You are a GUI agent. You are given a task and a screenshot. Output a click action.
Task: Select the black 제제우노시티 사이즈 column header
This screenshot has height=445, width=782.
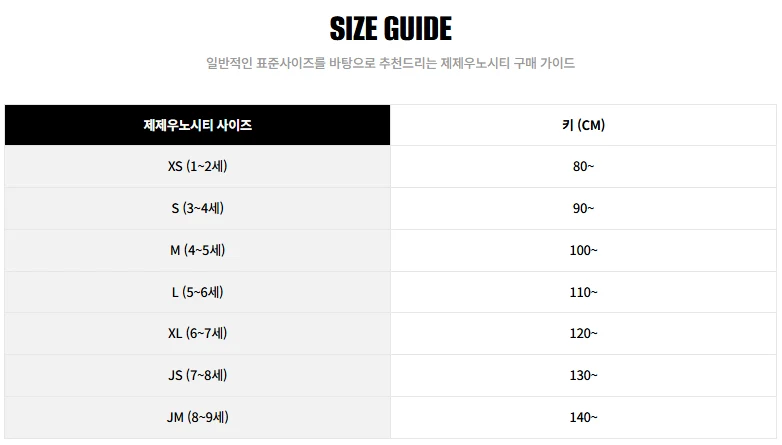[197, 125]
